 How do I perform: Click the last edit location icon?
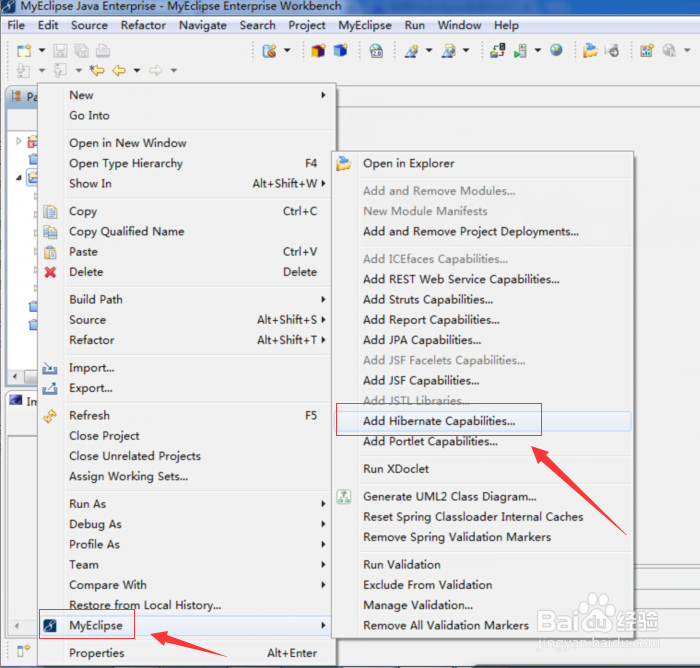[97, 71]
